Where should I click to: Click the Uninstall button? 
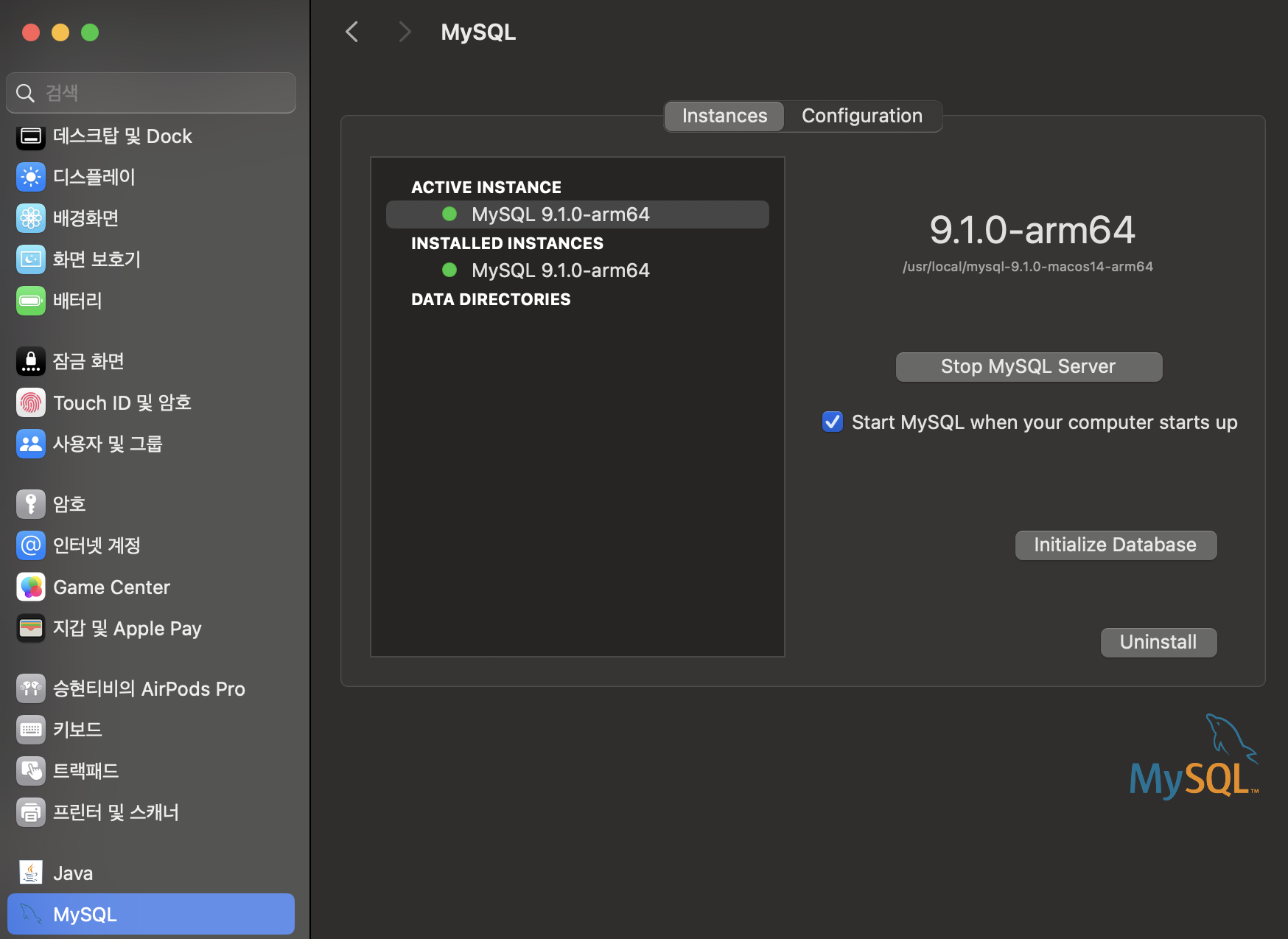(1158, 642)
